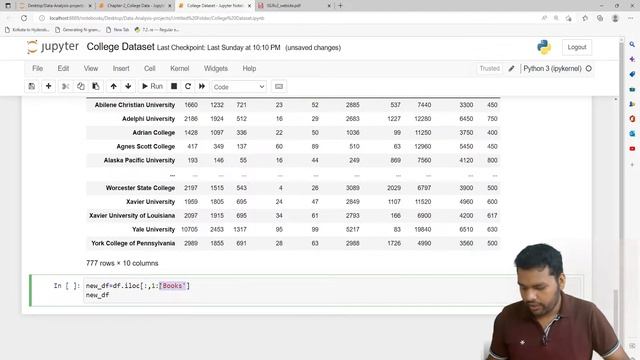The height and width of the screenshot is (360, 640).
Task: Open the New Tab bookmark
Action: point(118,30)
